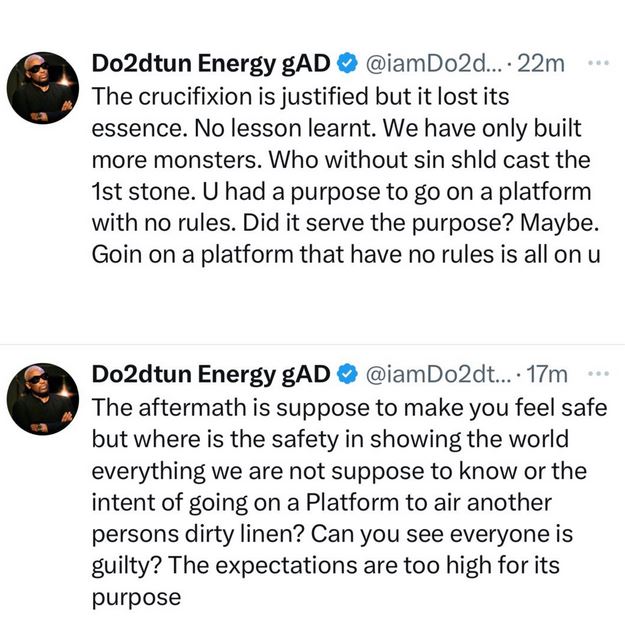Click the line 'Goin on a platform that have no rules'

click(x=345, y=254)
